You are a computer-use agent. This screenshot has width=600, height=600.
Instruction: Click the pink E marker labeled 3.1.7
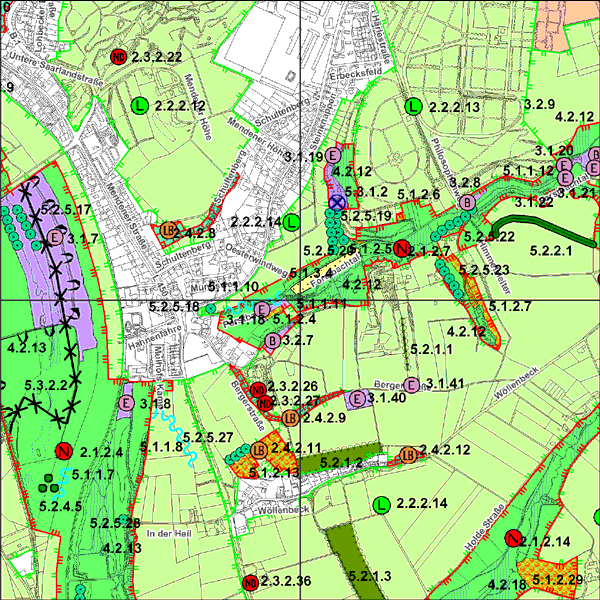(x=55, y=238)
